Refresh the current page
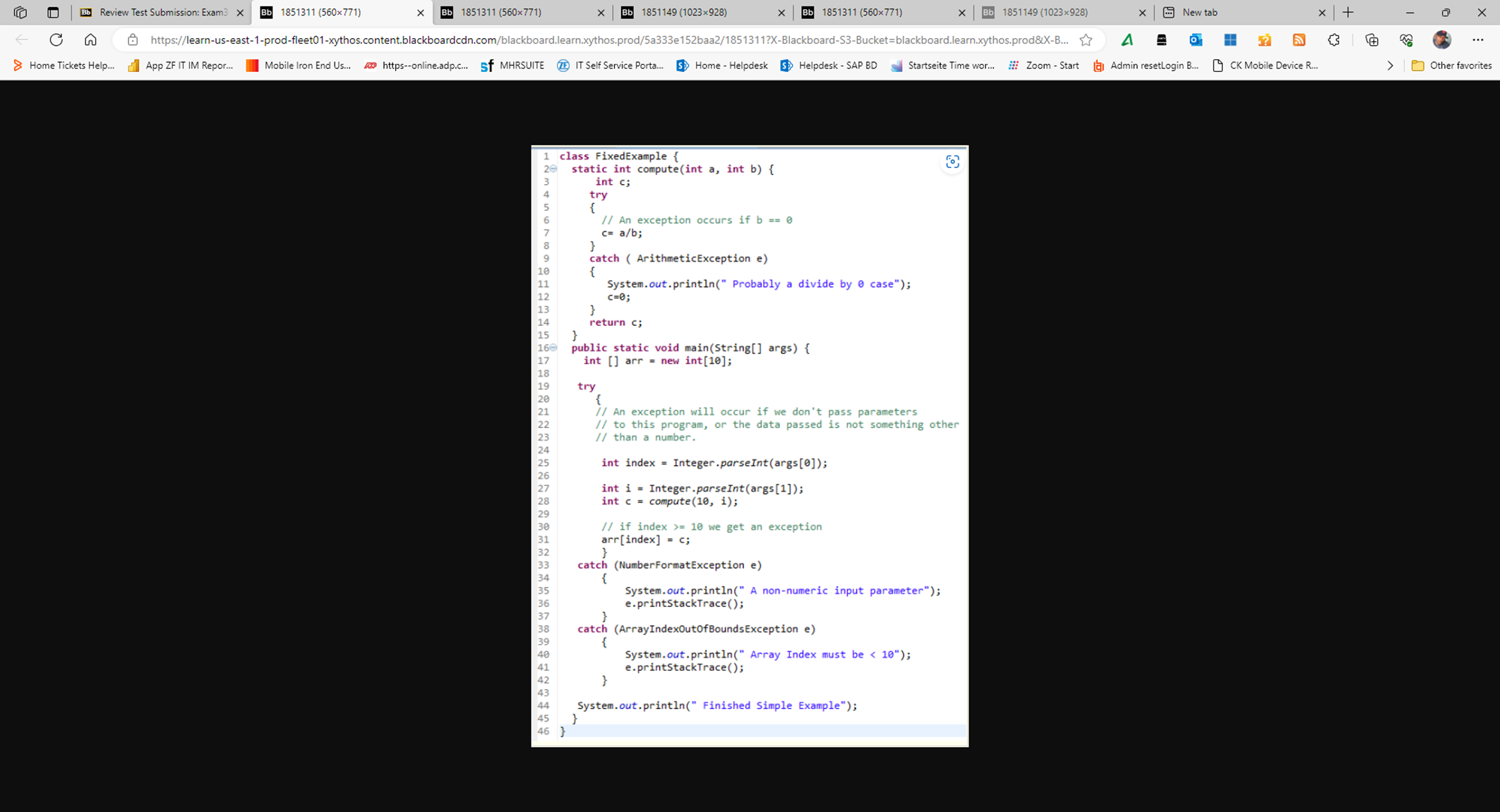This screenshot has width=1500, height=812. 56,40
